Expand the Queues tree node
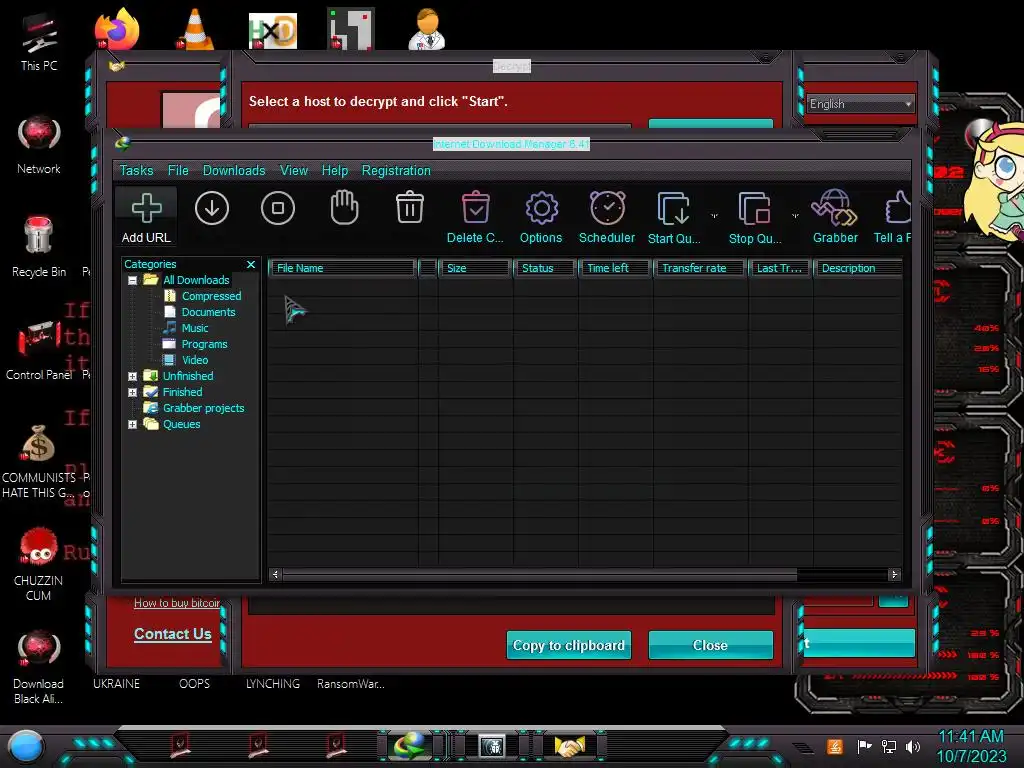The width and height of the screenshot is (1024, 768). click(133, 424)
